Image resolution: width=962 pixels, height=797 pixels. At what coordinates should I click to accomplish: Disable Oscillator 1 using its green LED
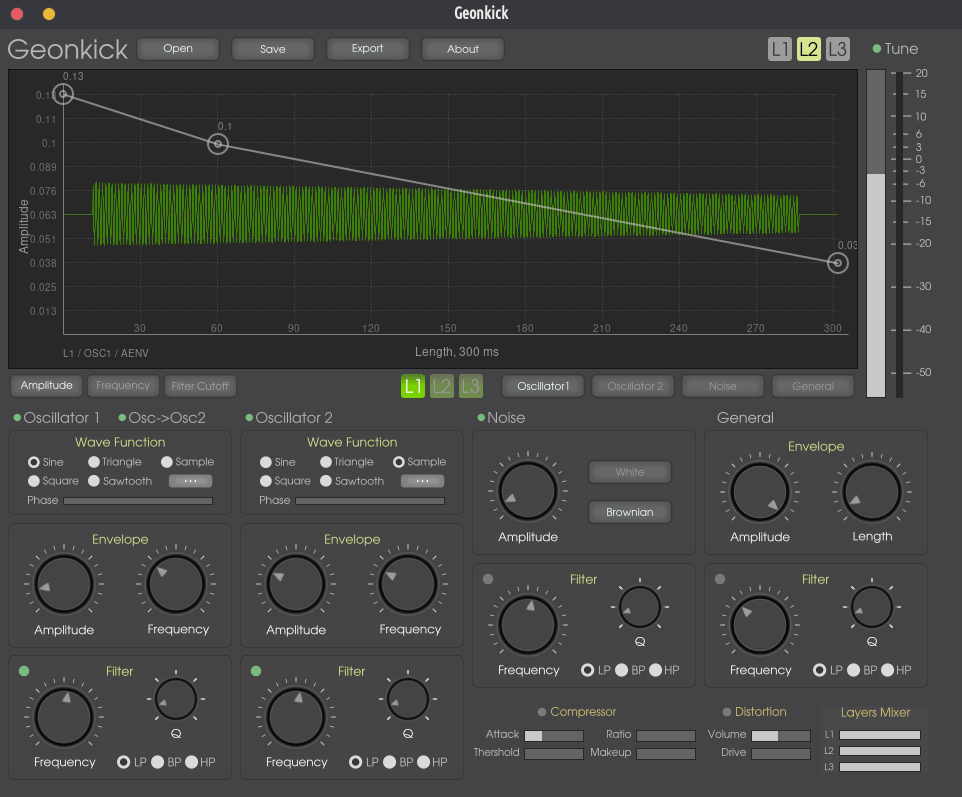point(17,418)
